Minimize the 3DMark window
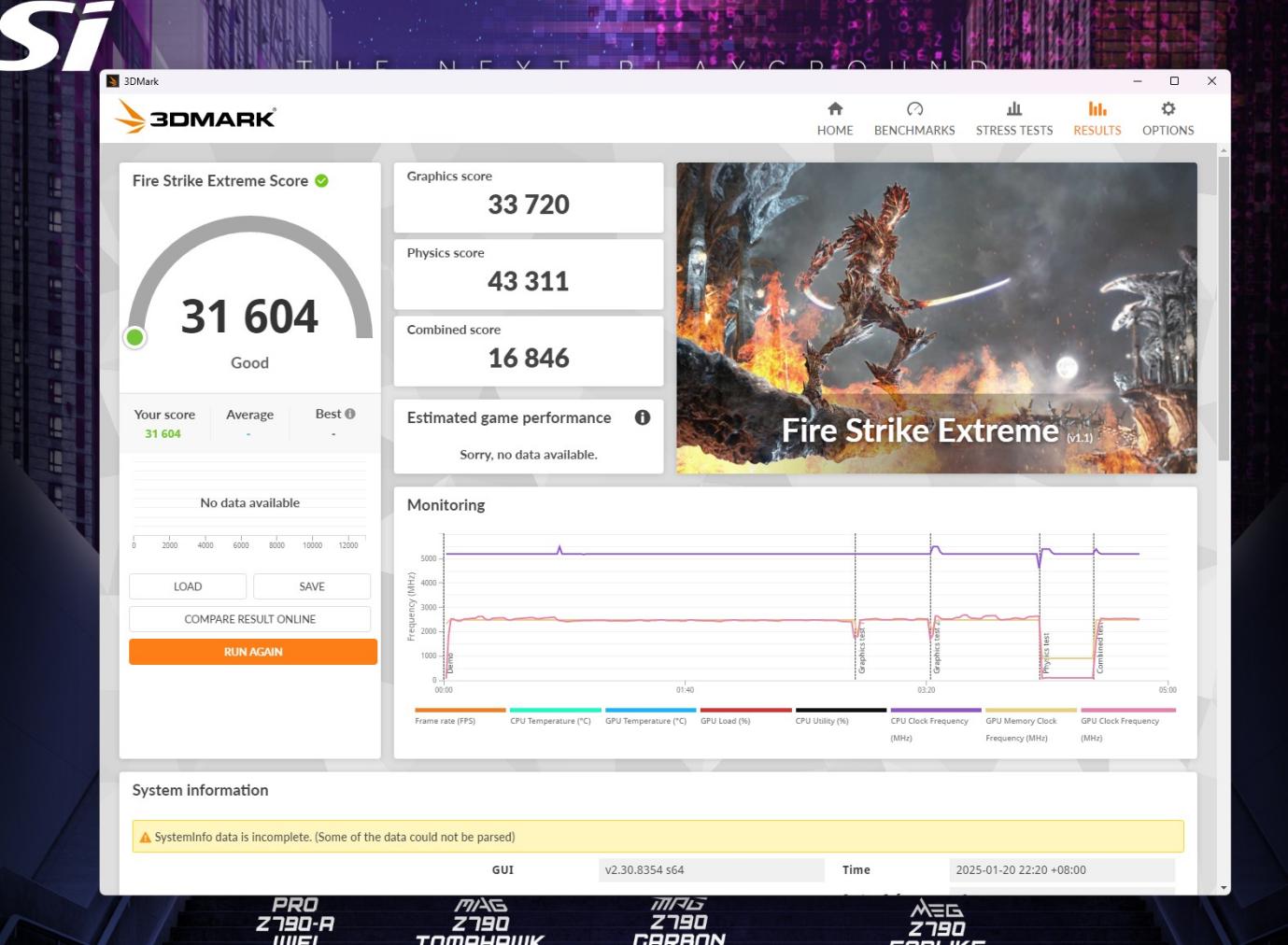Screen dimensions: 1288x945 point(1138,81)
